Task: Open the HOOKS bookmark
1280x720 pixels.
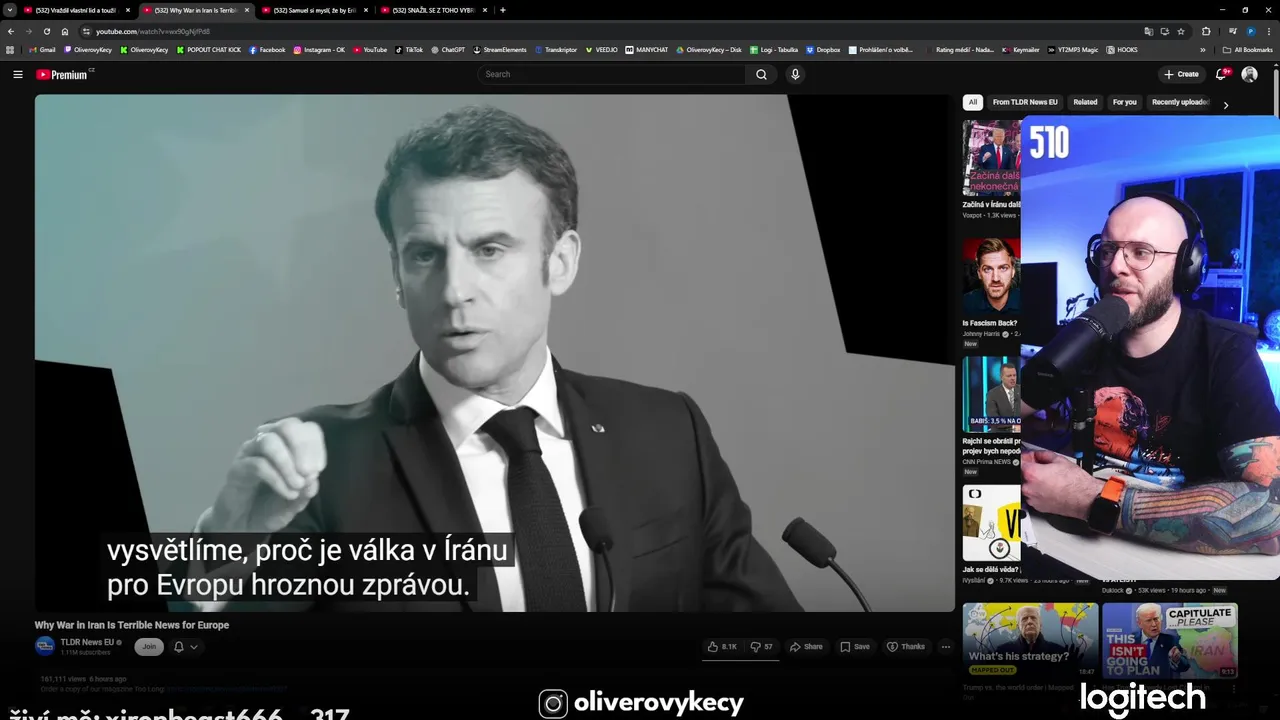Action: point(1122,49)
